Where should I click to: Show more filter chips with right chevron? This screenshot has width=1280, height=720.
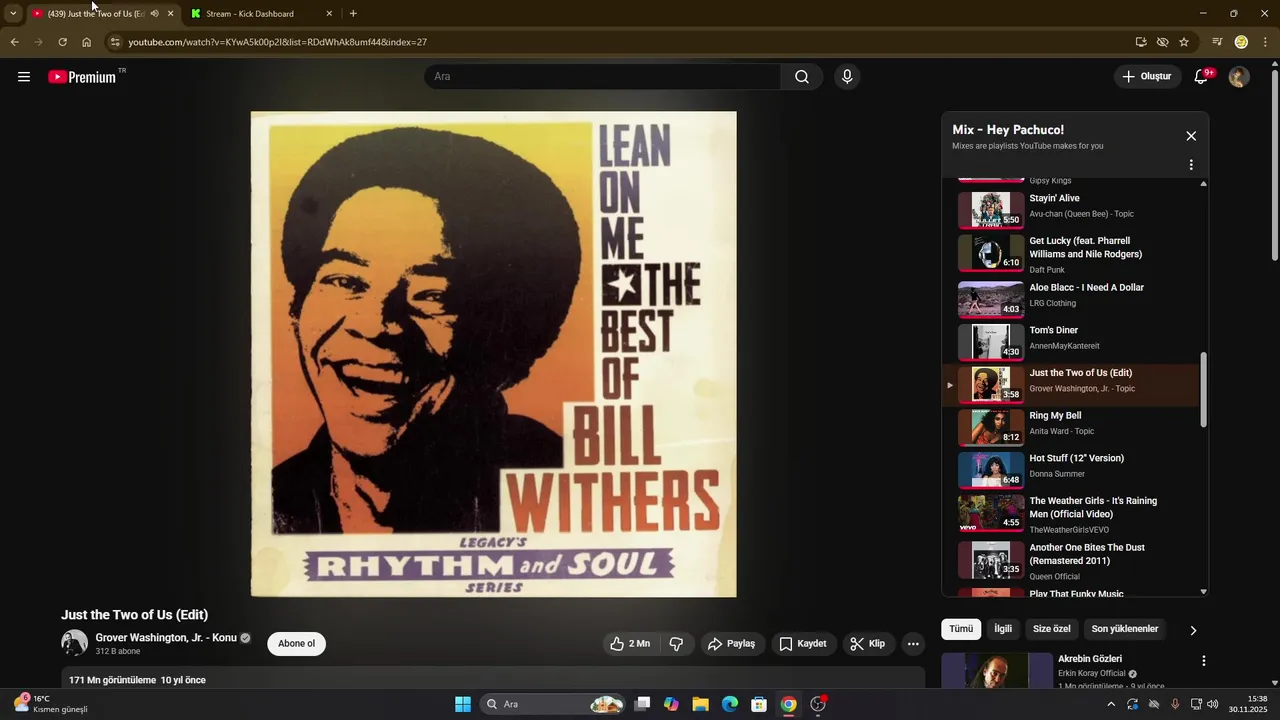pos(1193,630)
